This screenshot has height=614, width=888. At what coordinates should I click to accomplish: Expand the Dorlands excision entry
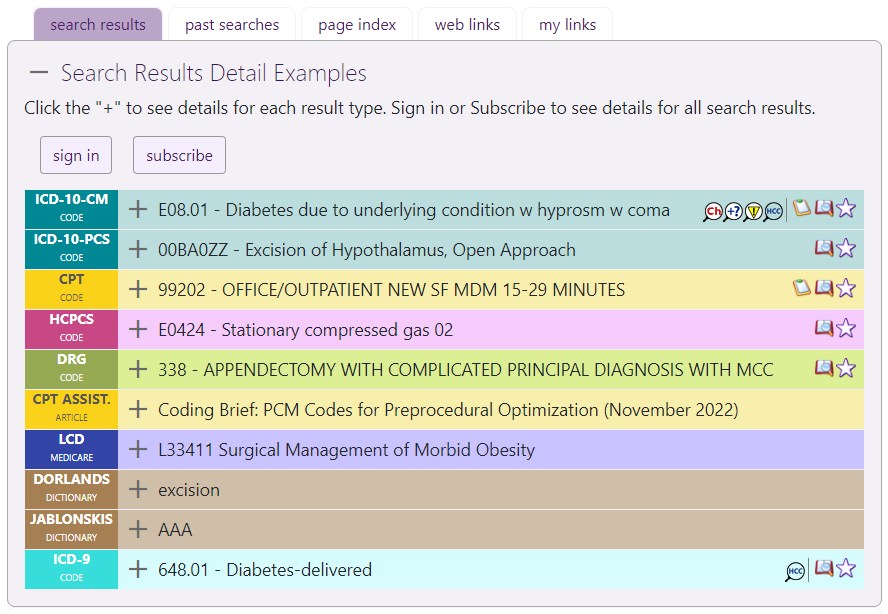coord(138,489)
